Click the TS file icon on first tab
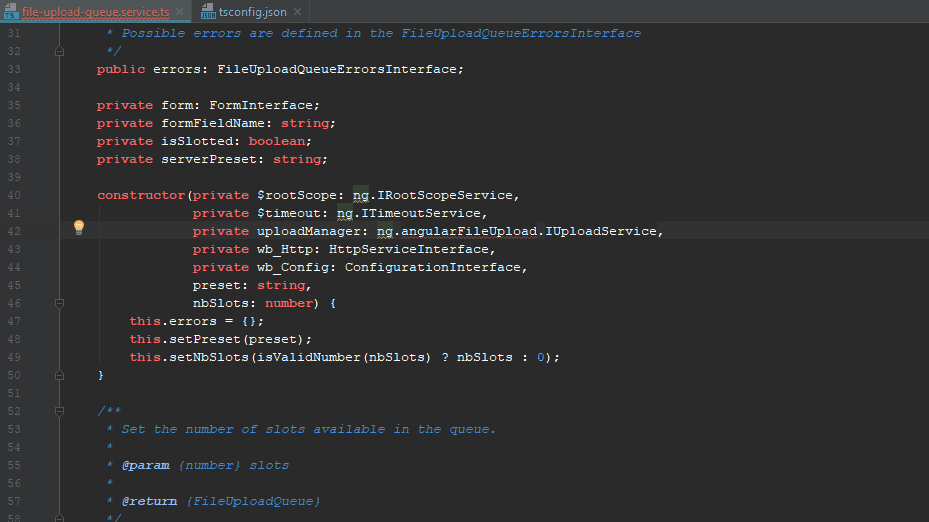 point(10,11)
